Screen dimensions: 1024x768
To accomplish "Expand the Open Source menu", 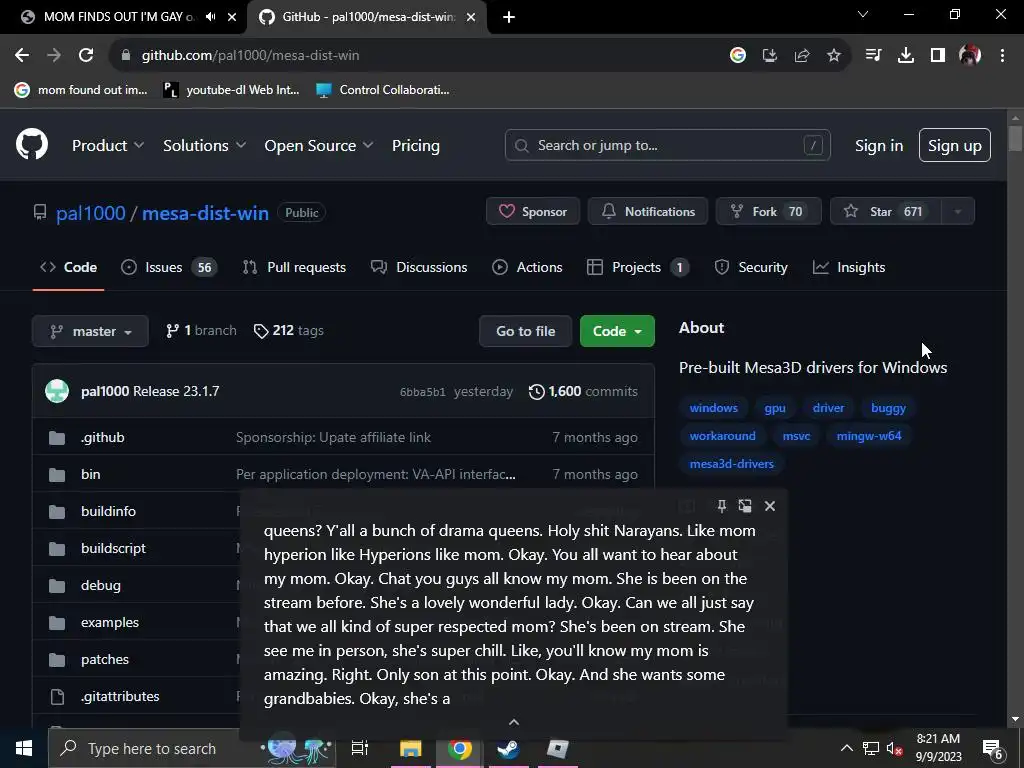I will coord(319,146).
